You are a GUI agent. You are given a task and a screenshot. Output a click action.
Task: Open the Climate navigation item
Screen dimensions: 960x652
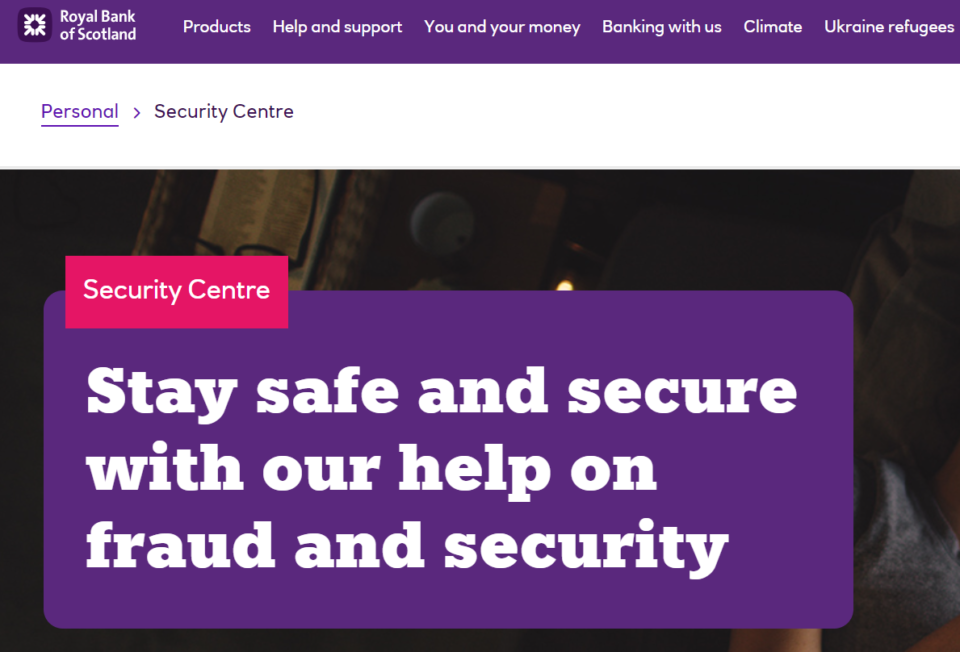coord(773,27)
